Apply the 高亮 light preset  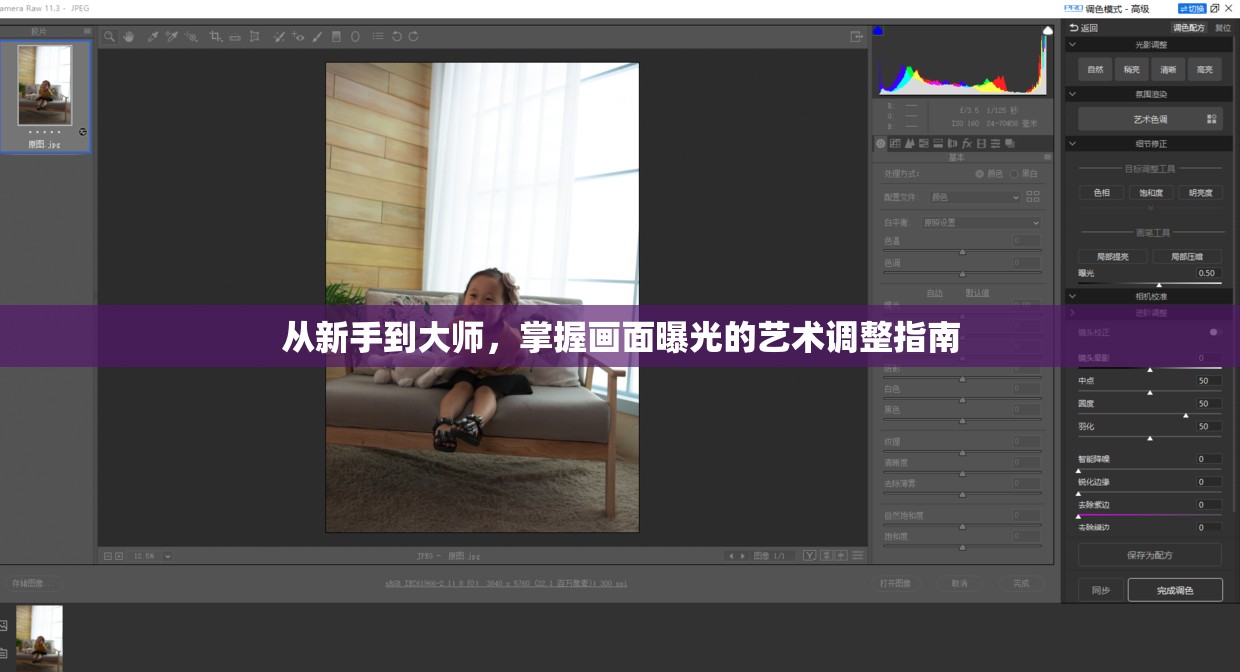point(1204,69)
